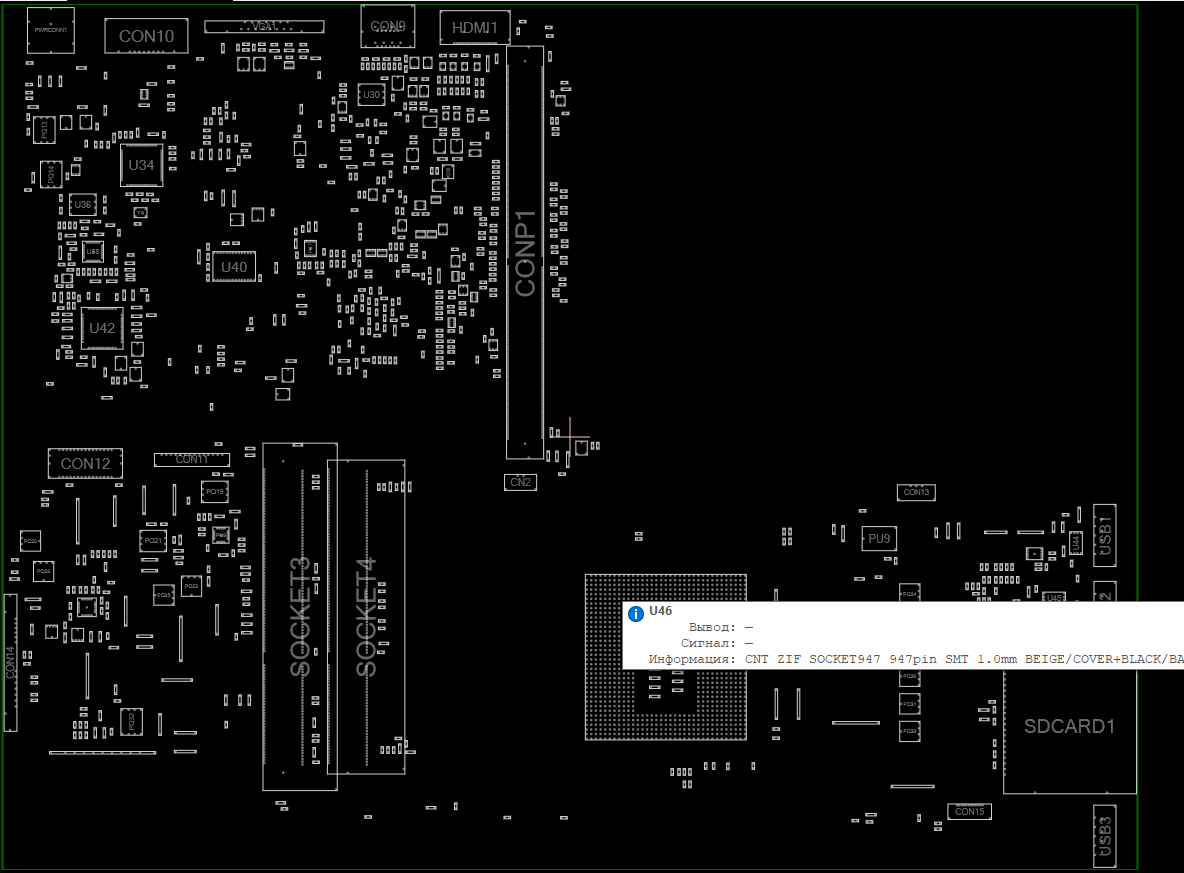Select the SOCKET3 memory slot
This screenshot has height=873, width=1184.
(x=299, y=616)
